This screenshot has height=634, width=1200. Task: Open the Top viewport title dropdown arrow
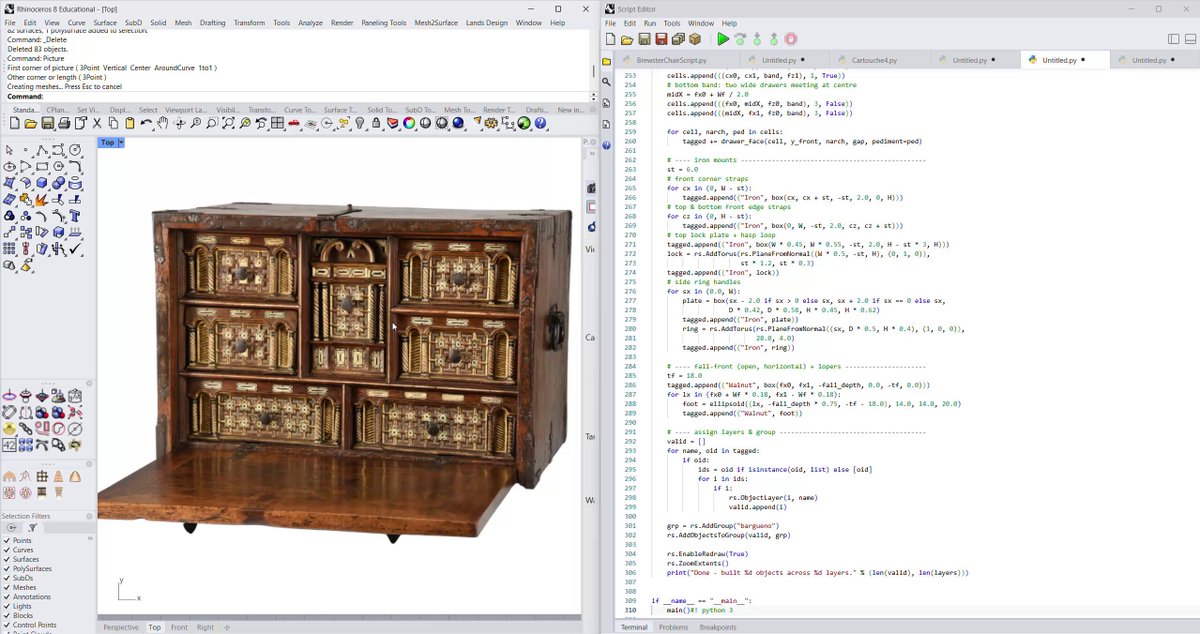pos(121,143)
